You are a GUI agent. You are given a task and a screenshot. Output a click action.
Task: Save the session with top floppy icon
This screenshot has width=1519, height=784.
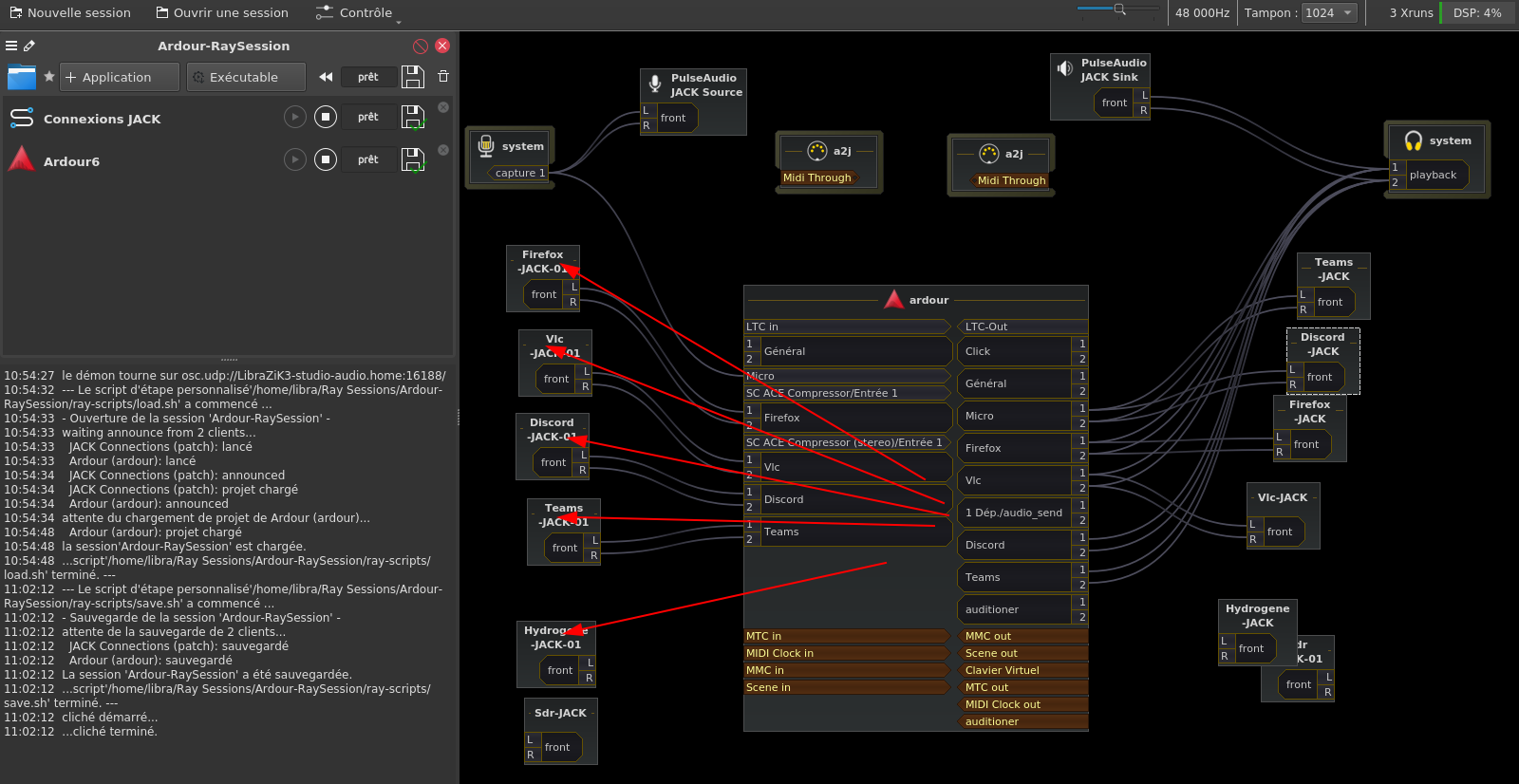pyautogui.click(x=412, y=77)
